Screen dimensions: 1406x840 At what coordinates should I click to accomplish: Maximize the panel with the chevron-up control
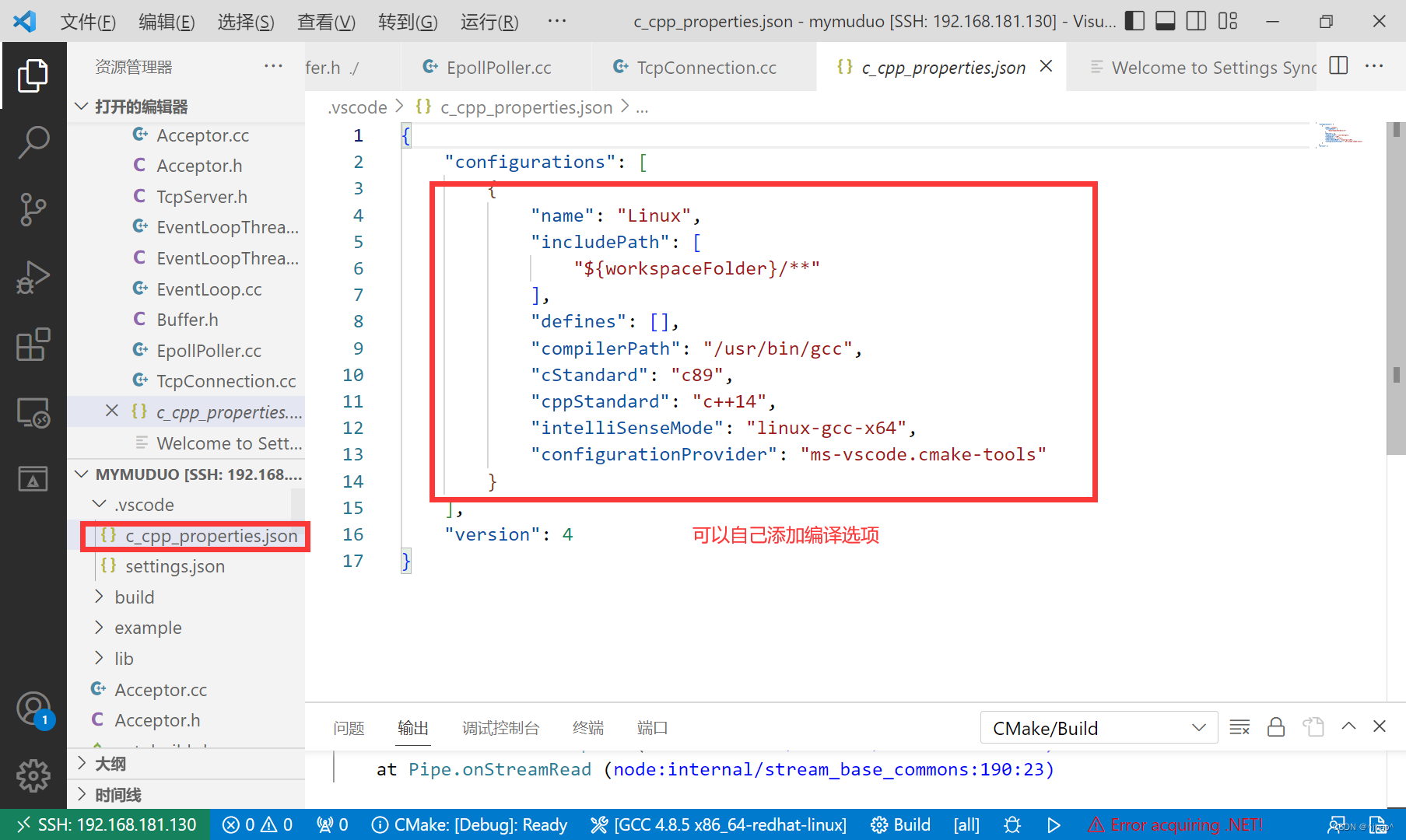point(1348,726)
